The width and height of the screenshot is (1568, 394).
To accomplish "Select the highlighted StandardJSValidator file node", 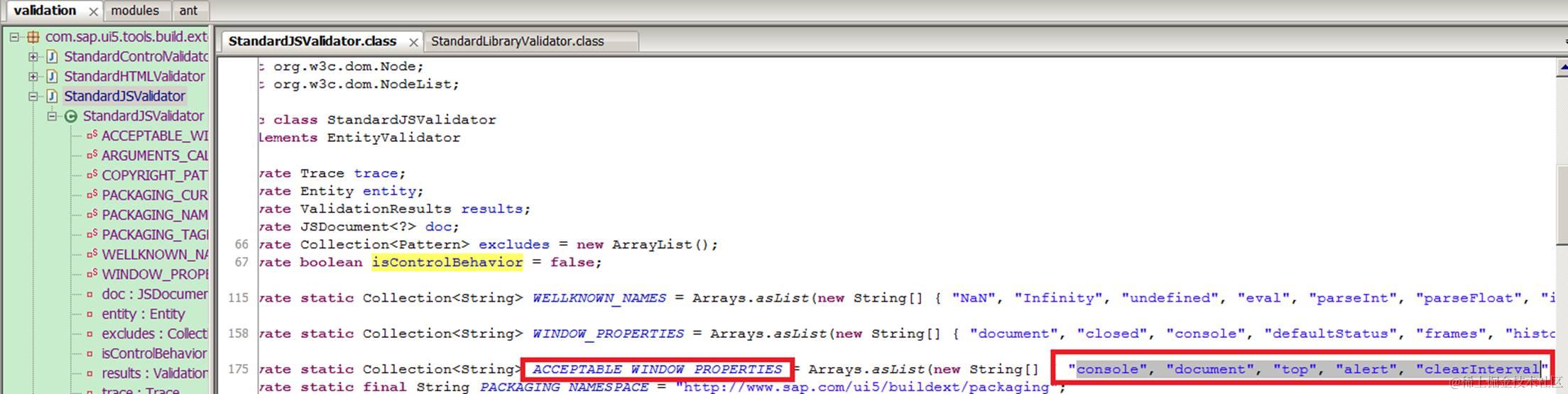I will (x=125, y=97).
